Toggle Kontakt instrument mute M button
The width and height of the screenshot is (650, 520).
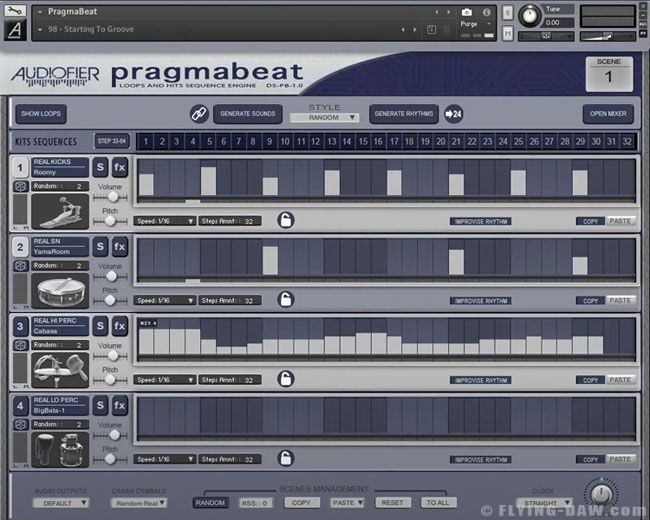[507, 33]
